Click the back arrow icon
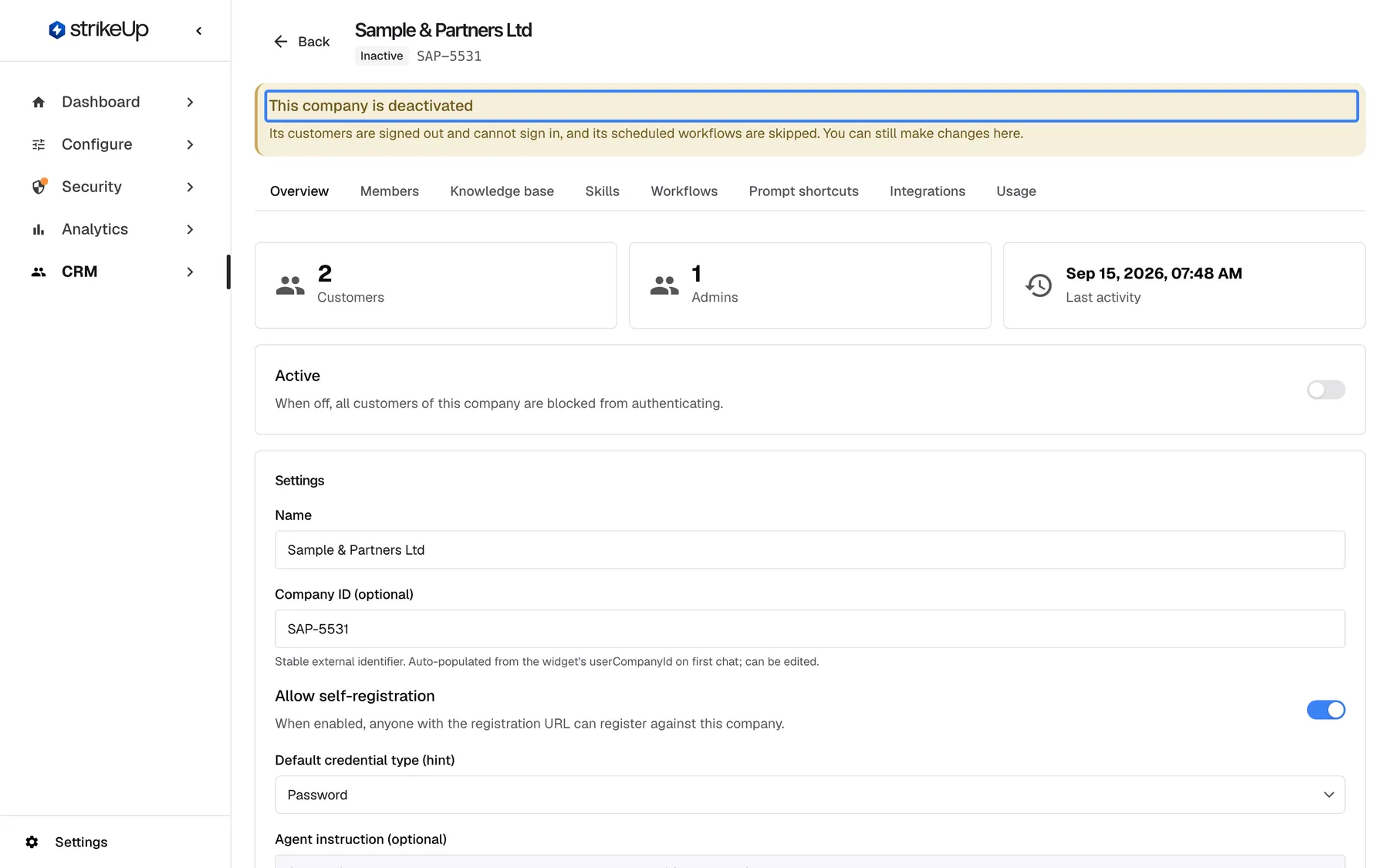Viewport: 1389px width, 868px height. tap(281, 42)
